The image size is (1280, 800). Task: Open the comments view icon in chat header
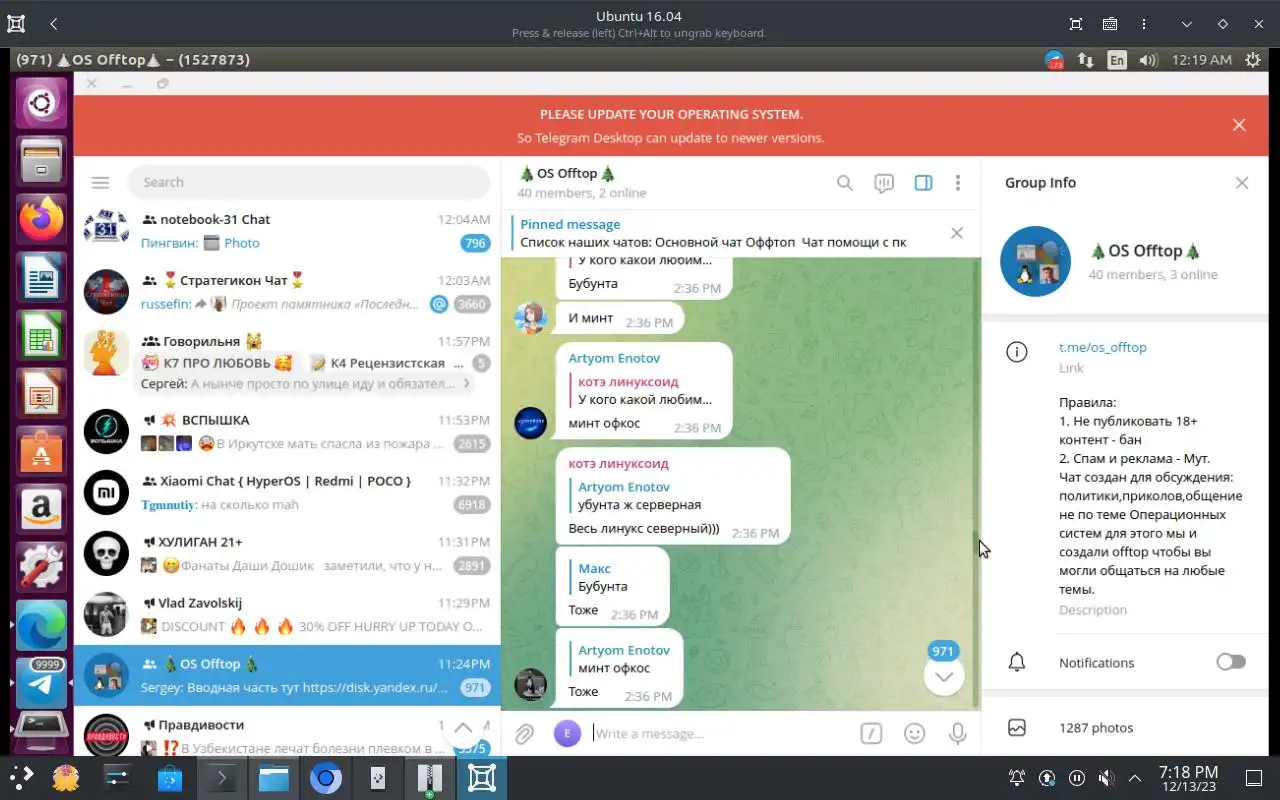[884, 183]
